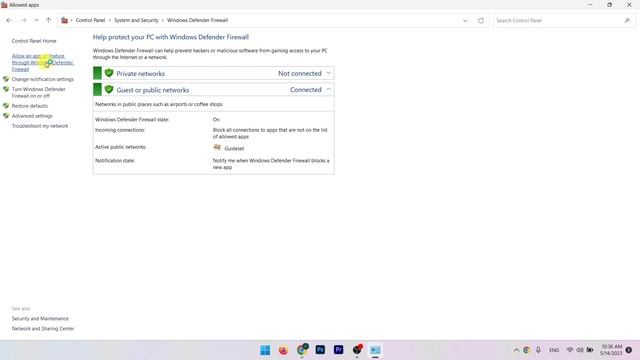Open Change notification settings
This screenshot has width=640, height=360.
[43, 79]
